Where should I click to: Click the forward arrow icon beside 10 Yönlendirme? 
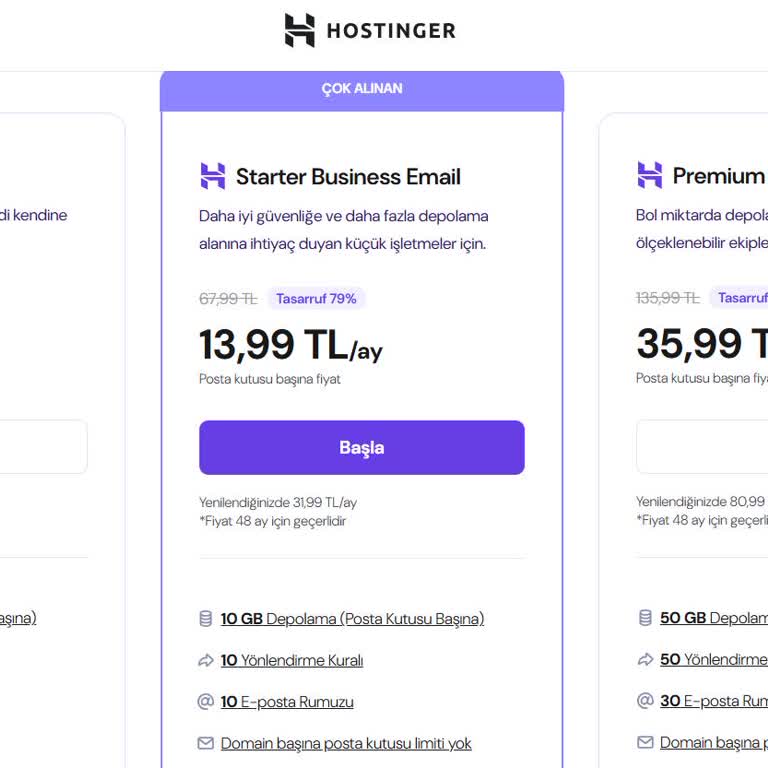point(206,660)
